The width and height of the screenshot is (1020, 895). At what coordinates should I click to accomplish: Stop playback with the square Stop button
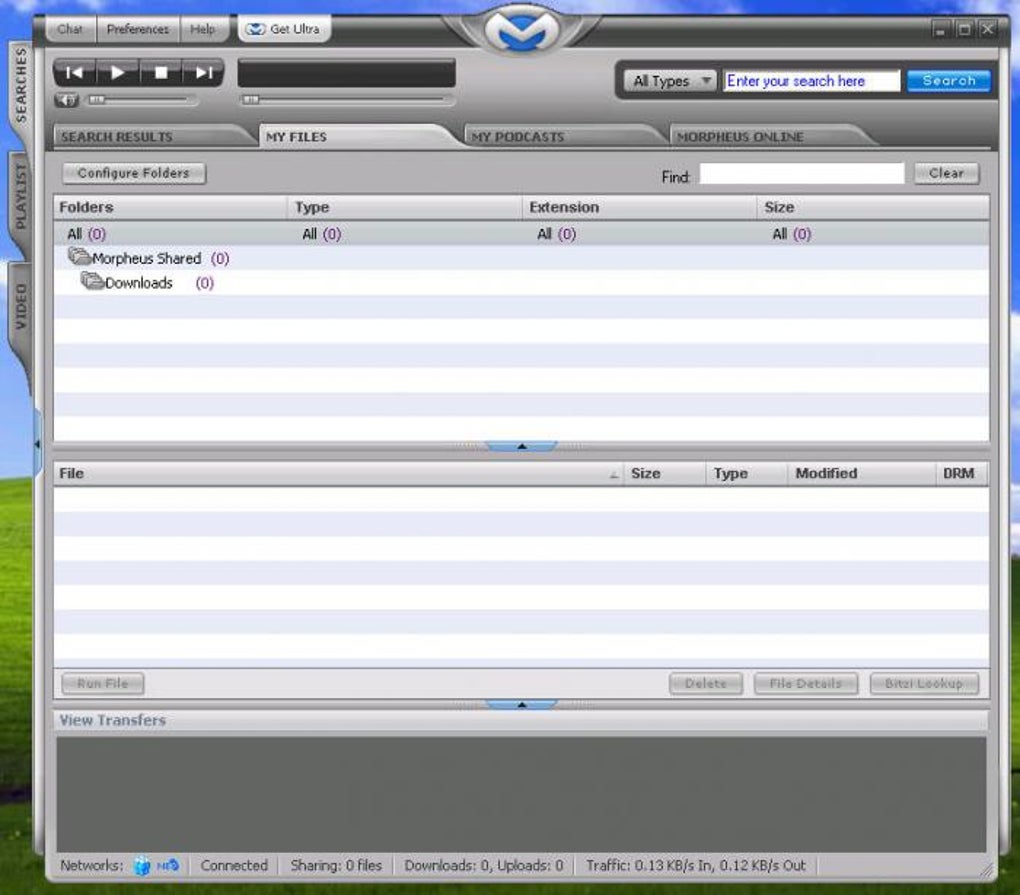161,72
